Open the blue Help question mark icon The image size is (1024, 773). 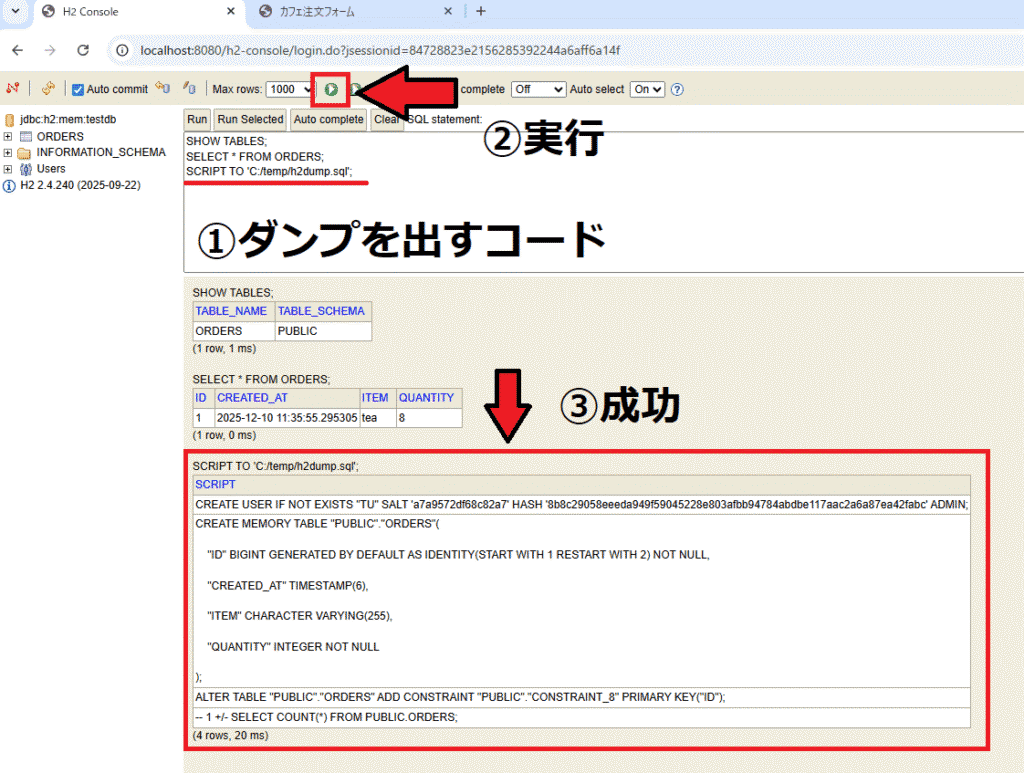(677, 89)
